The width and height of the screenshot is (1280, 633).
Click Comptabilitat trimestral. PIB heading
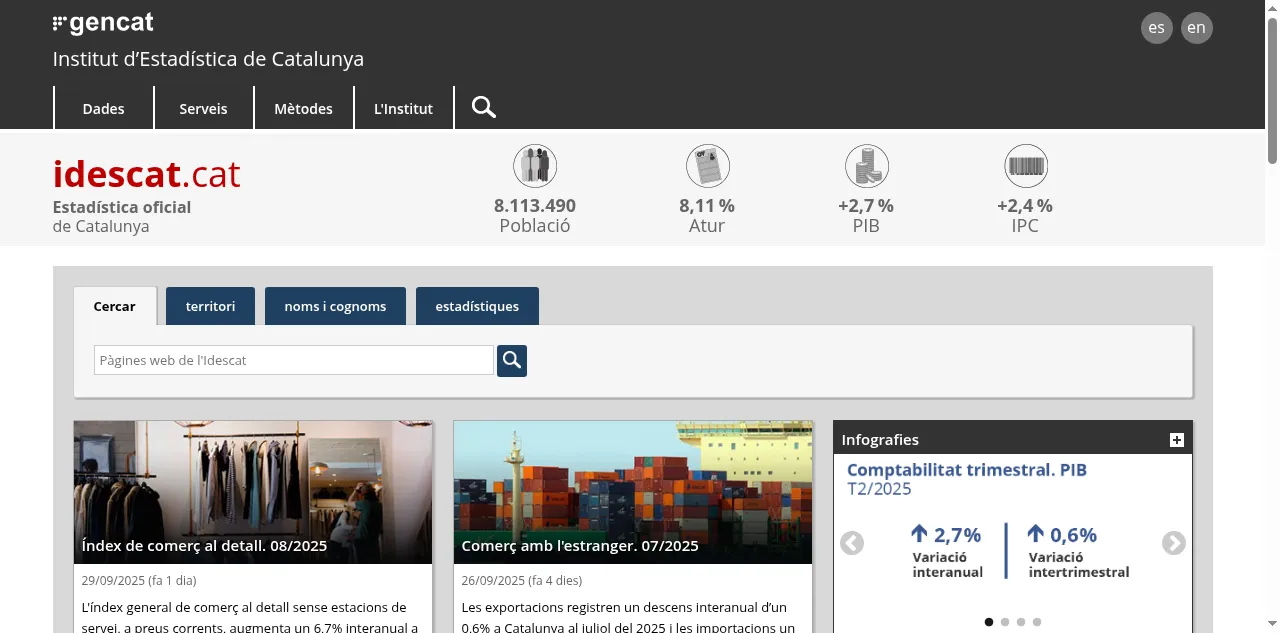967,470
